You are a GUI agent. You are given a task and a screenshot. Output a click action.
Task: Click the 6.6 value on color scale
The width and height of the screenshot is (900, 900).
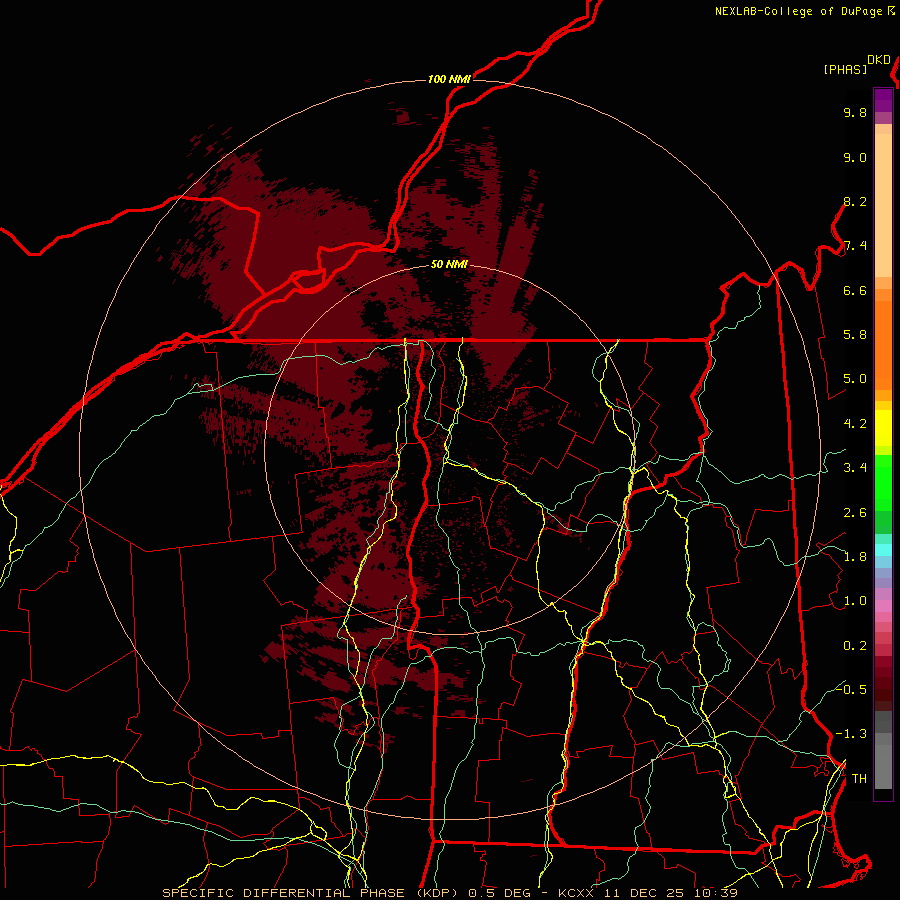click(x=855, y=291)
